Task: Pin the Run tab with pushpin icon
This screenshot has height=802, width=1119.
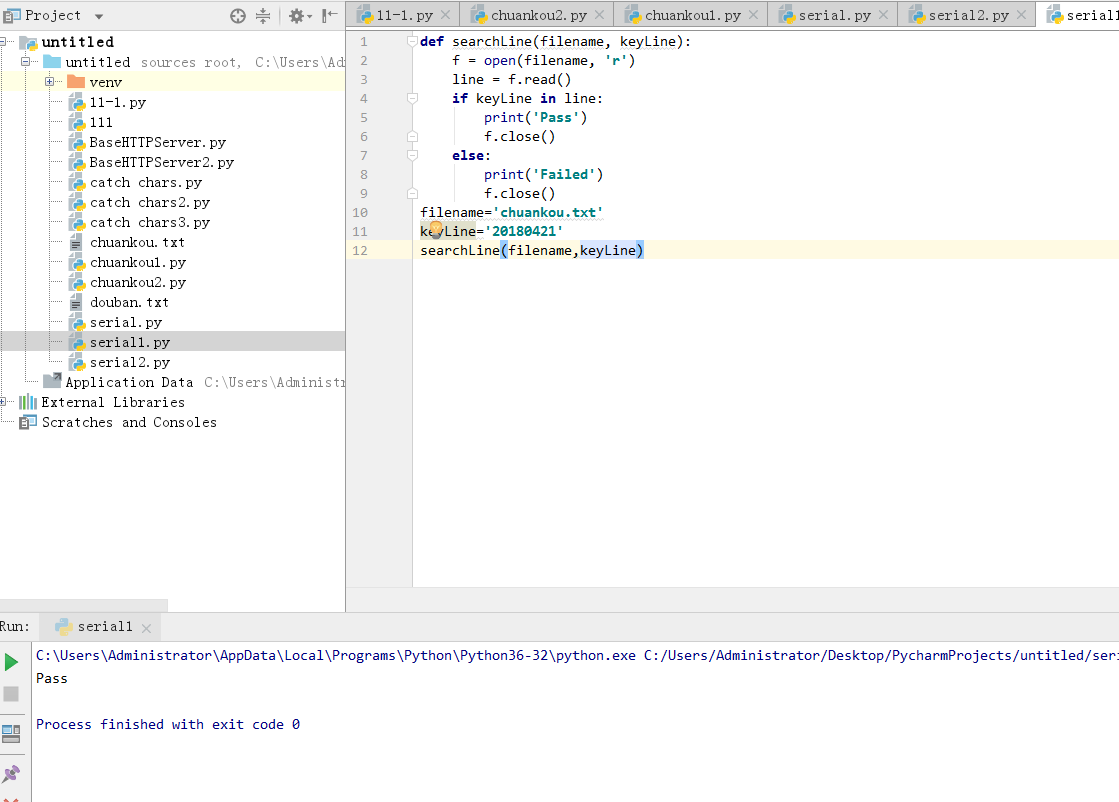Action: coord(11,773)
